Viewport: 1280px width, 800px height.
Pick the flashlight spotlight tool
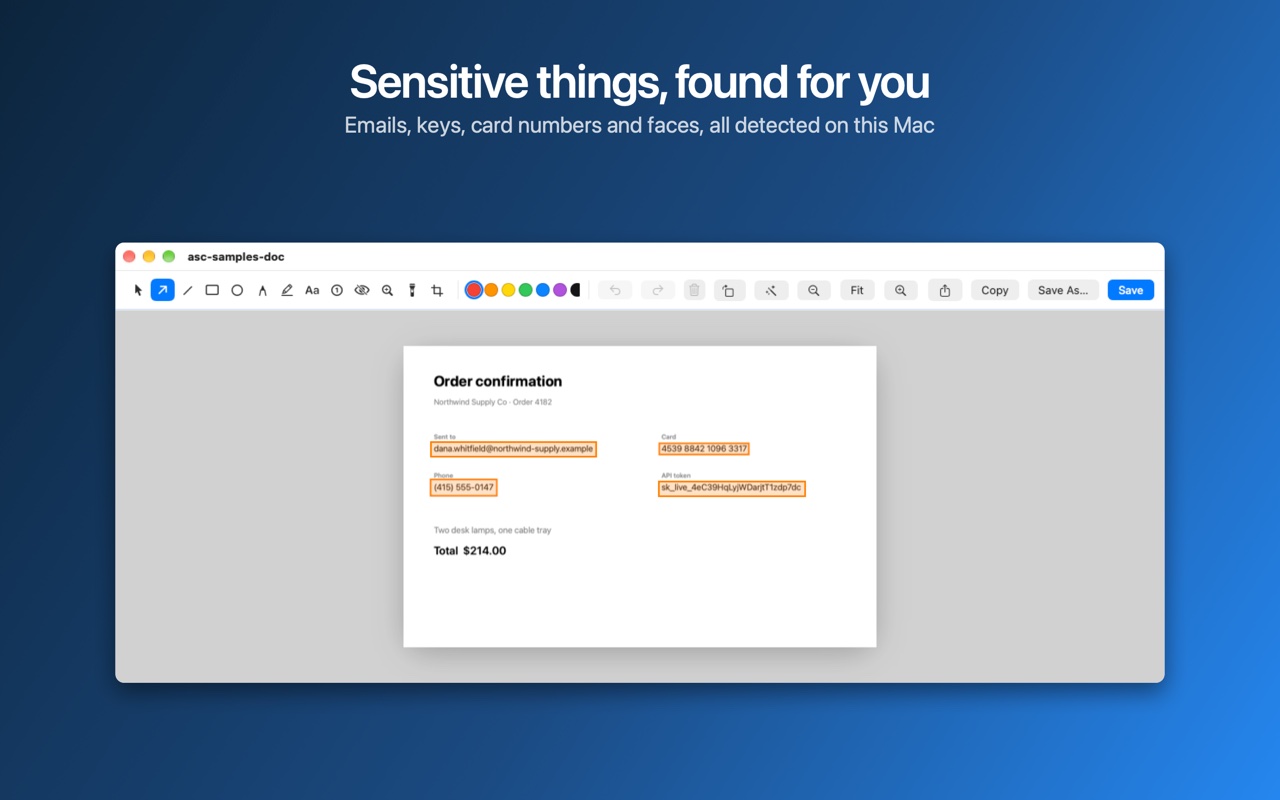point(412,290)
